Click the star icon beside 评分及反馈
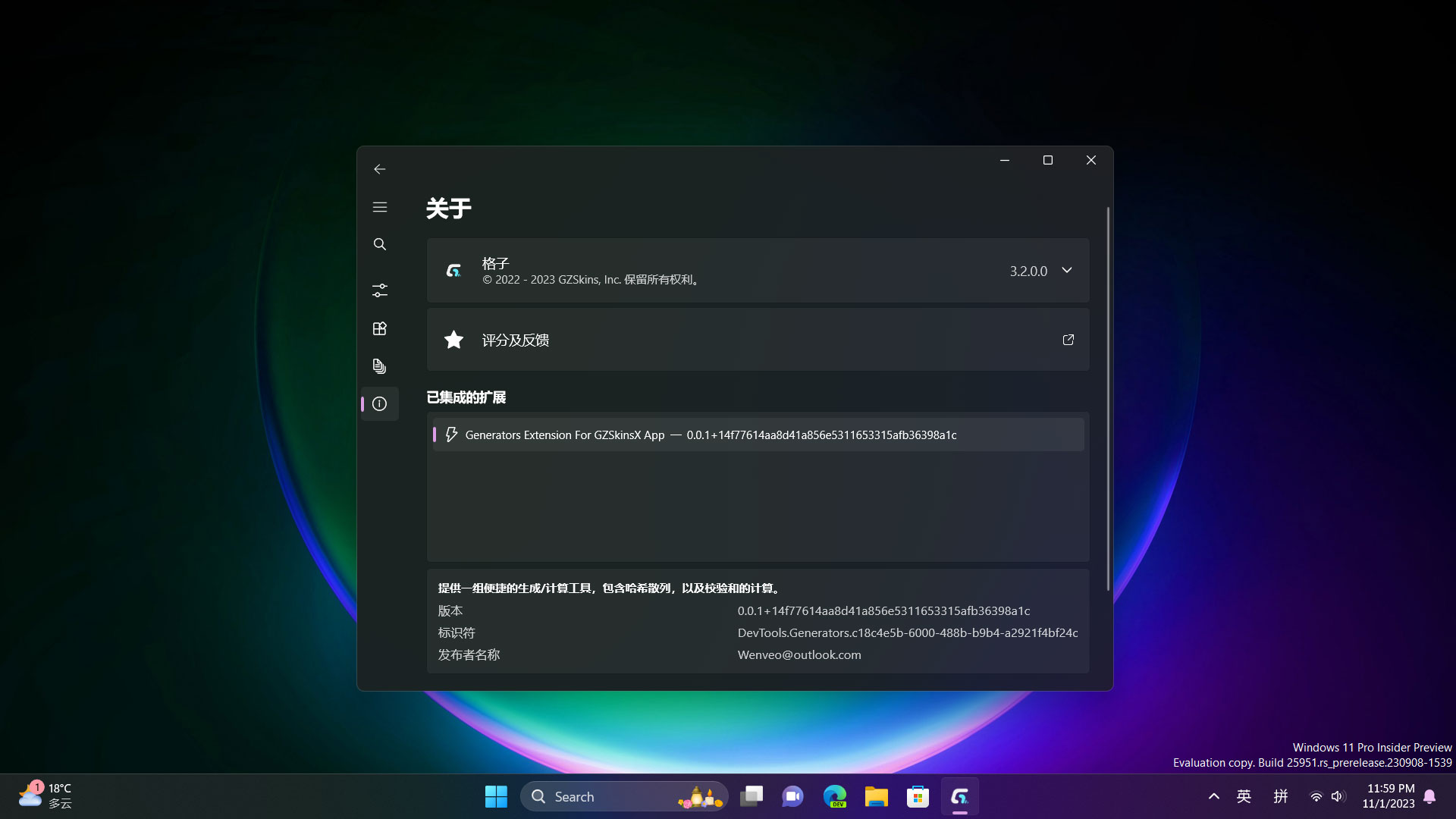Image resolution: width=1456 pixels, height=819 pixels. (453, 340)
